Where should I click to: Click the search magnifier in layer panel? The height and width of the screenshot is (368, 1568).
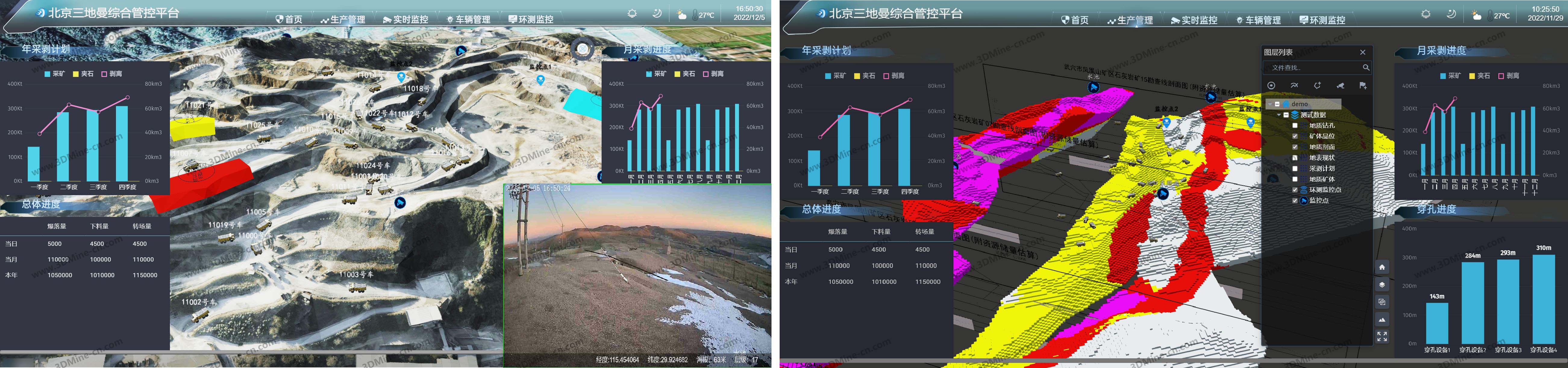(1366, 68)
